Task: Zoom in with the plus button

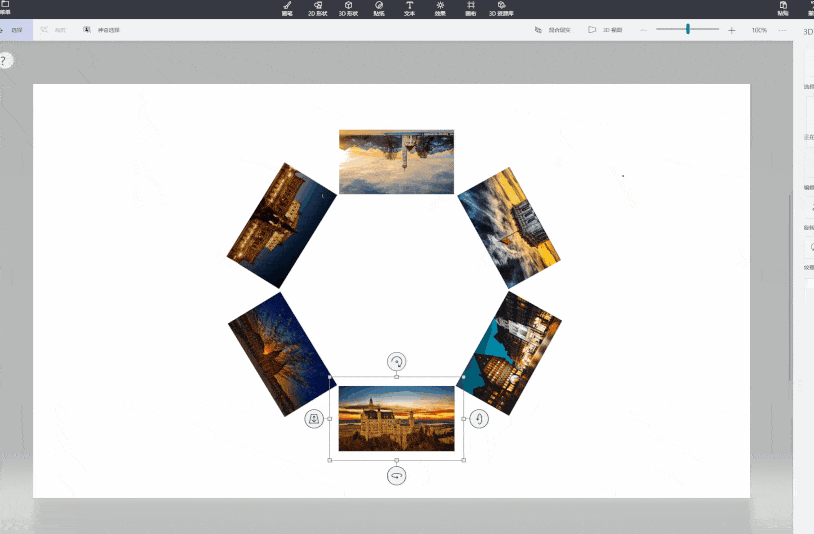Action: (731, 30)
